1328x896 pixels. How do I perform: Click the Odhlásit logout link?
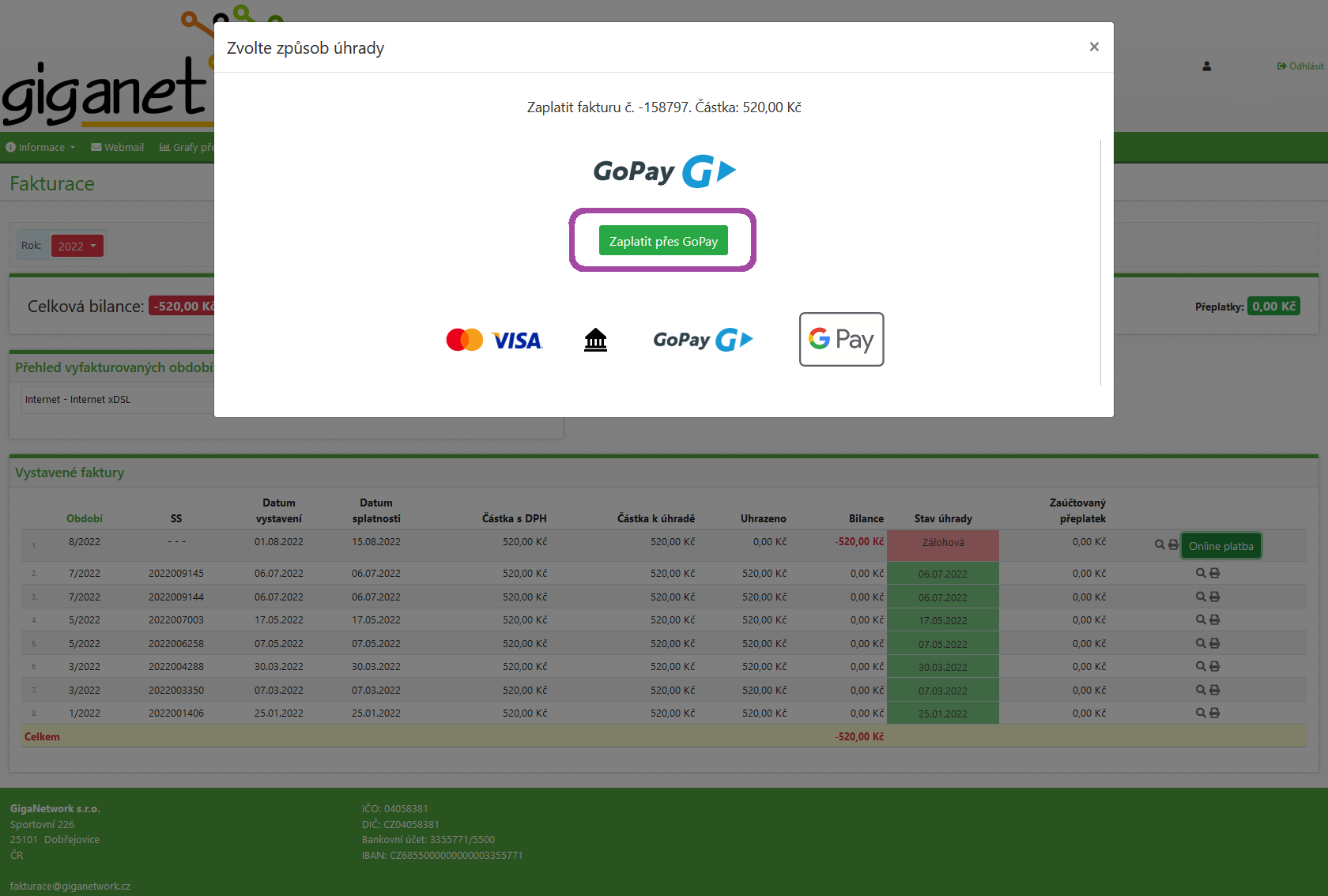tap(1300, 66)
